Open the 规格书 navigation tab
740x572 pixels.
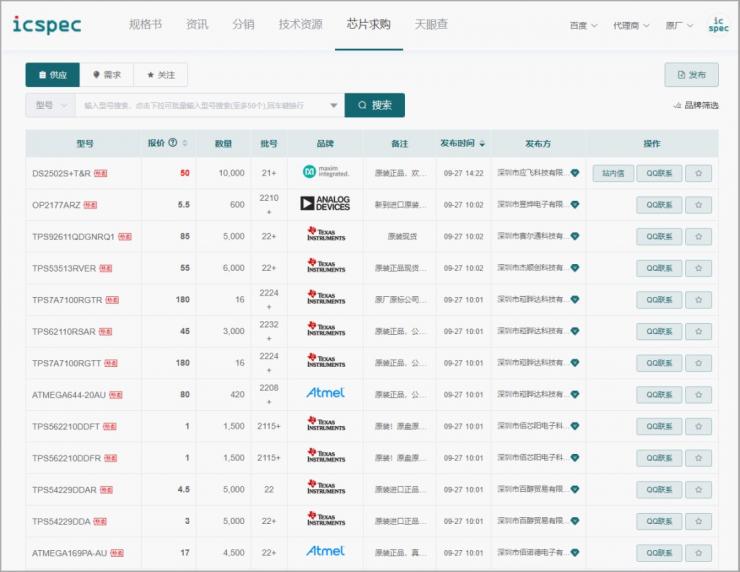145,25
